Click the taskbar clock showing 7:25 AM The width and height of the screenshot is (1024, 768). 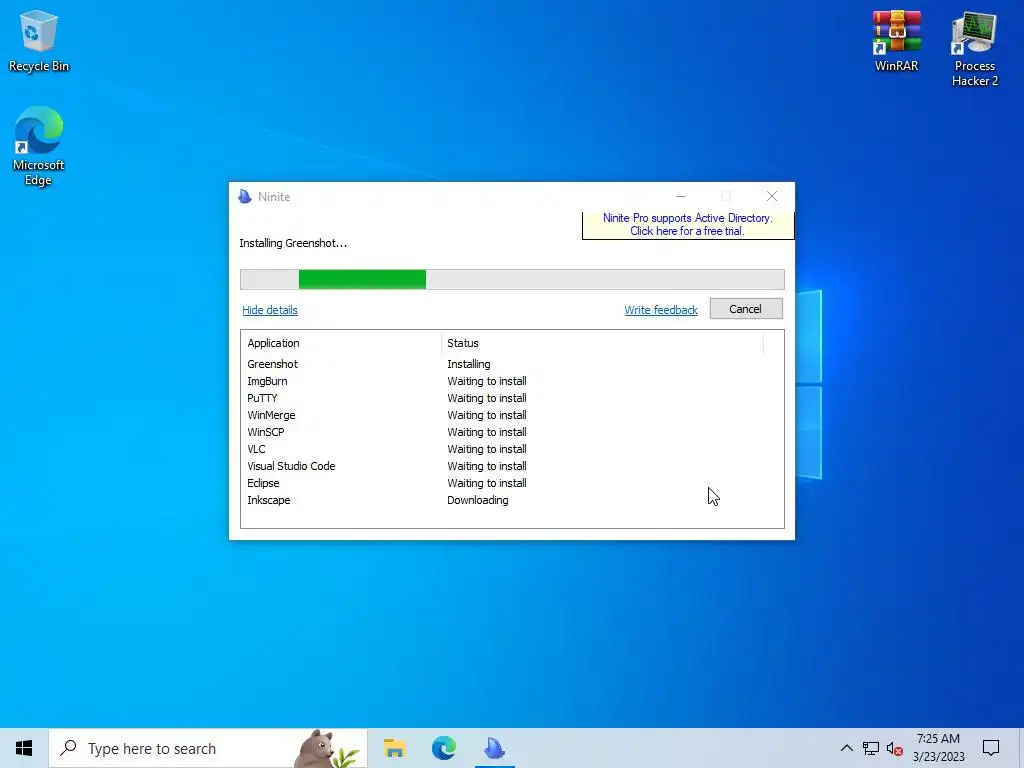[938, 748]
